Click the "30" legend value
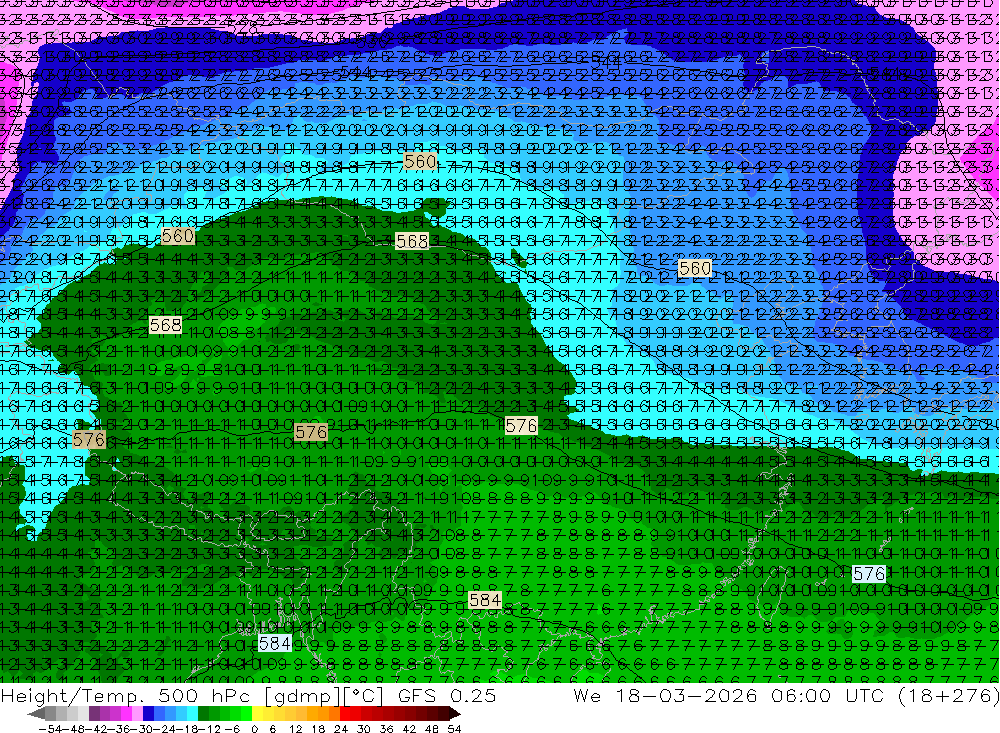This screenshot has width=1000, height=733. [x=364, y=729]
